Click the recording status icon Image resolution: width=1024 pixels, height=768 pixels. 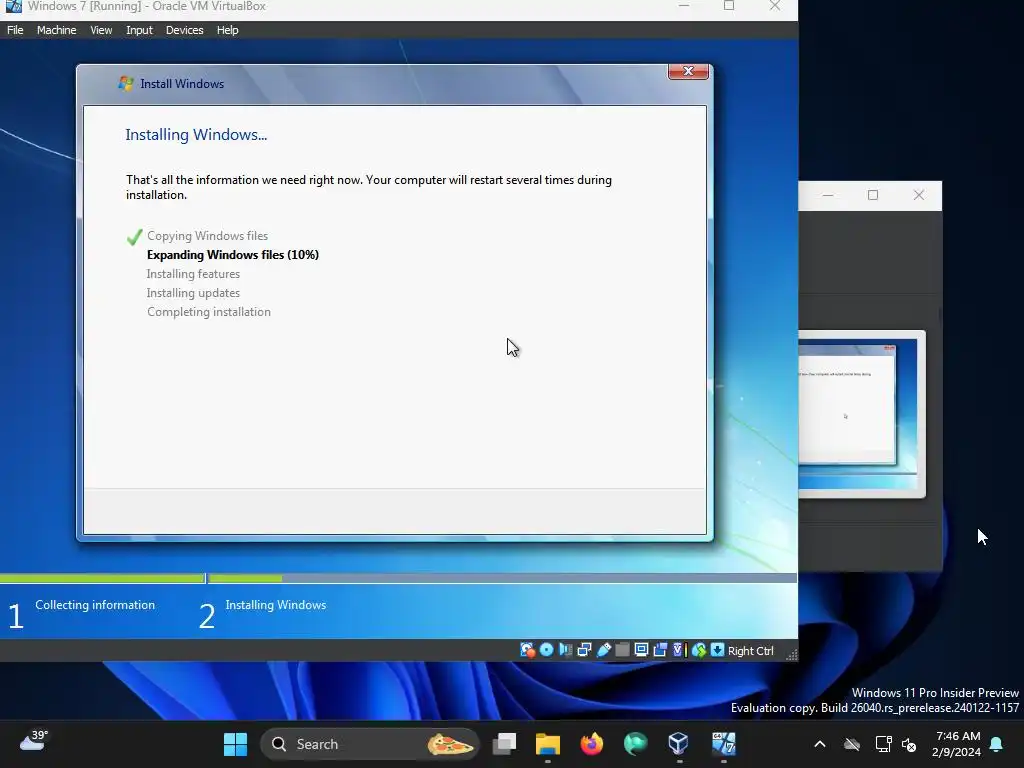pos(660,650)
